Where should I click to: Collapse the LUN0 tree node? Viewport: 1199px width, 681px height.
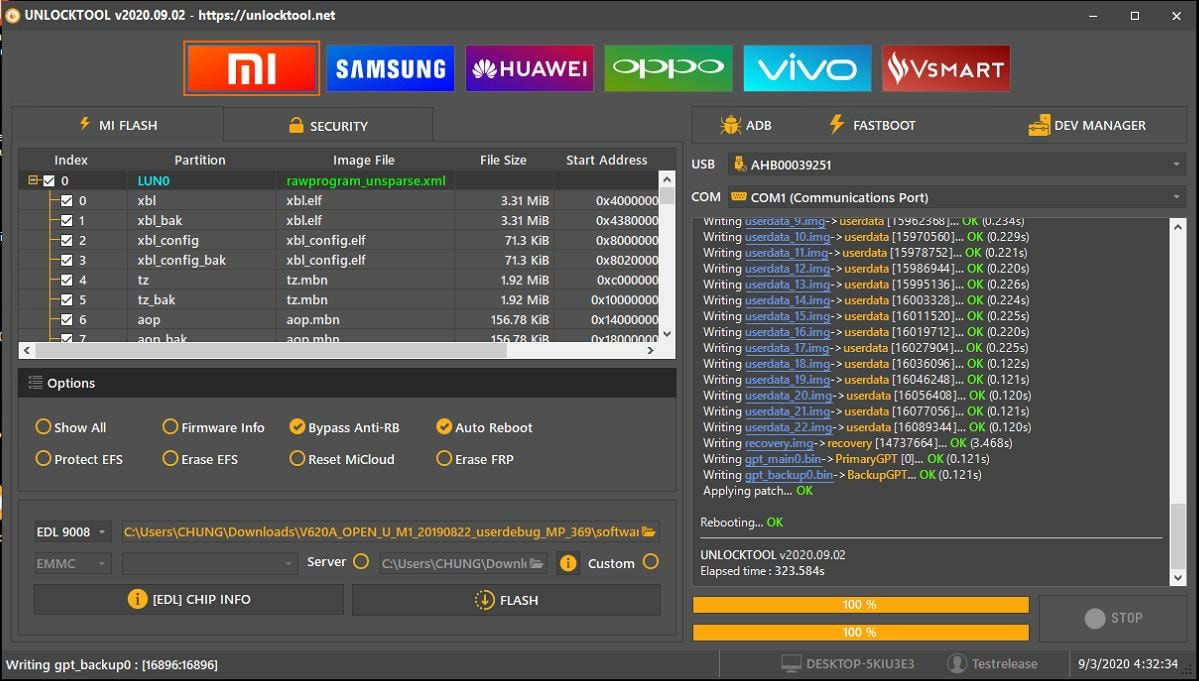[33, 181]
